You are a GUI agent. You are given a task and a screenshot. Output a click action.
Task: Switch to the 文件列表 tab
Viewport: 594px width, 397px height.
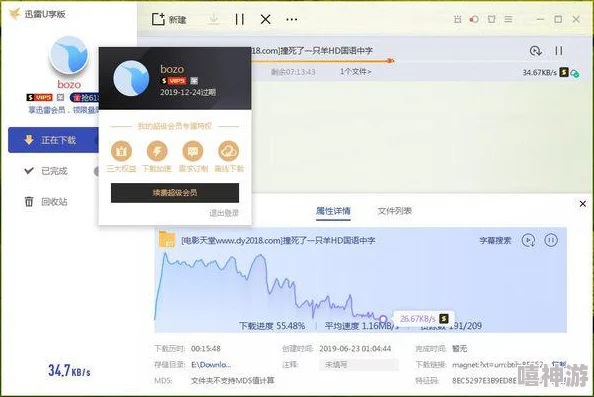point(394,211)
